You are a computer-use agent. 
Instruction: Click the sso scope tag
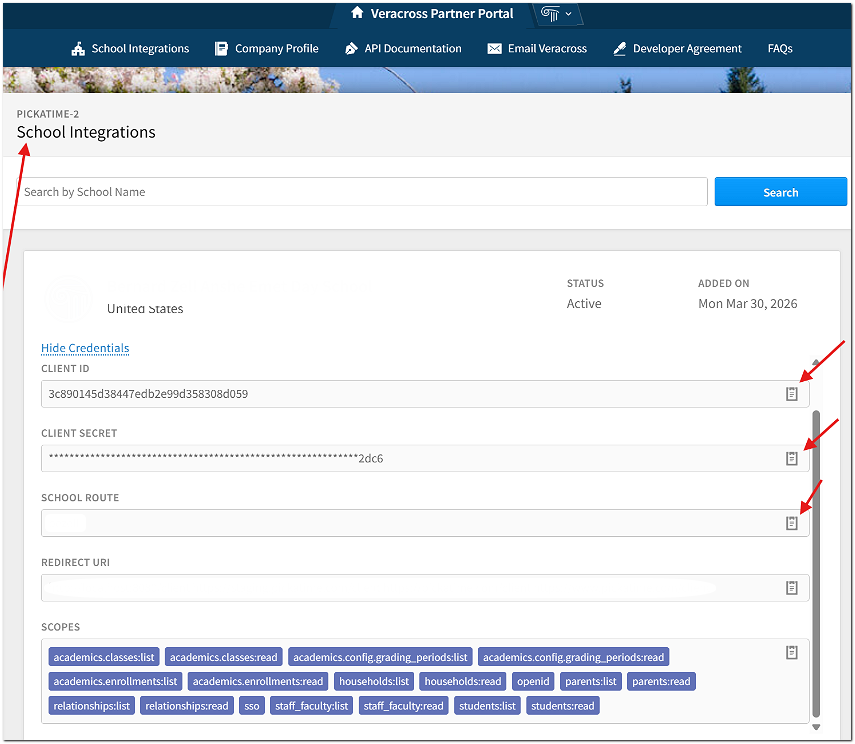pos(252,706)
